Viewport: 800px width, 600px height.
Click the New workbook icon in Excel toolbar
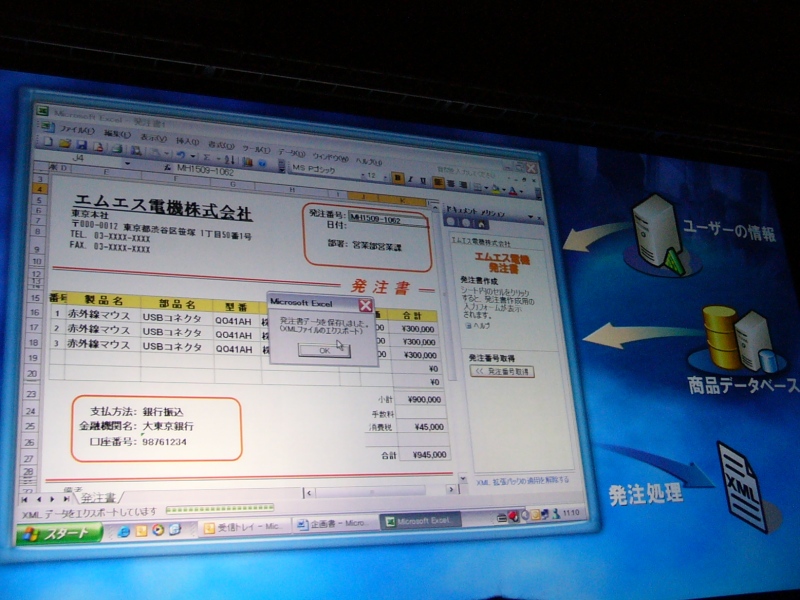click(x=48, y=141)
